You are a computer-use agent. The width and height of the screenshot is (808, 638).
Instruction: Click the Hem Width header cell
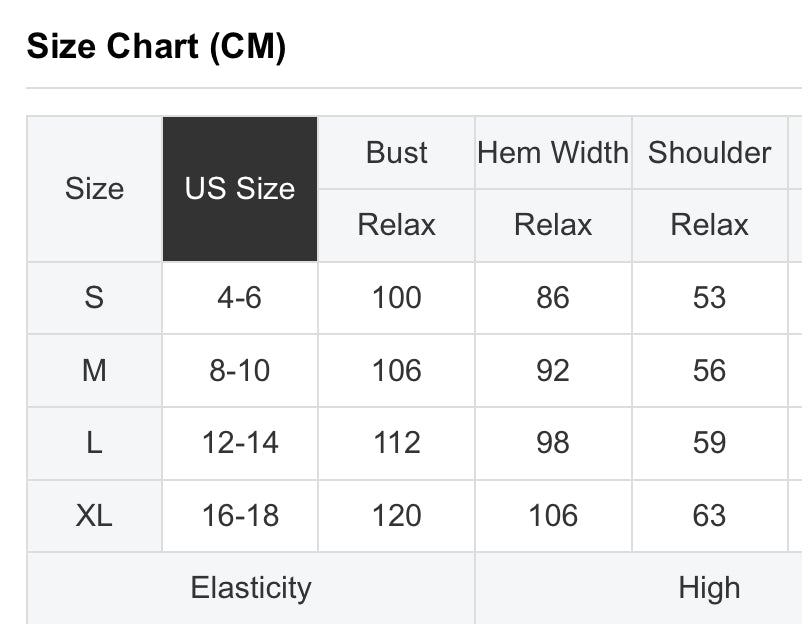pos(553,153)
